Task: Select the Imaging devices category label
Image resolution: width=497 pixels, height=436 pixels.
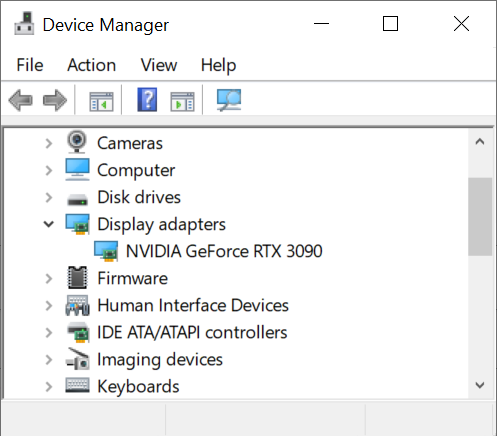Action: pos(160,360)
